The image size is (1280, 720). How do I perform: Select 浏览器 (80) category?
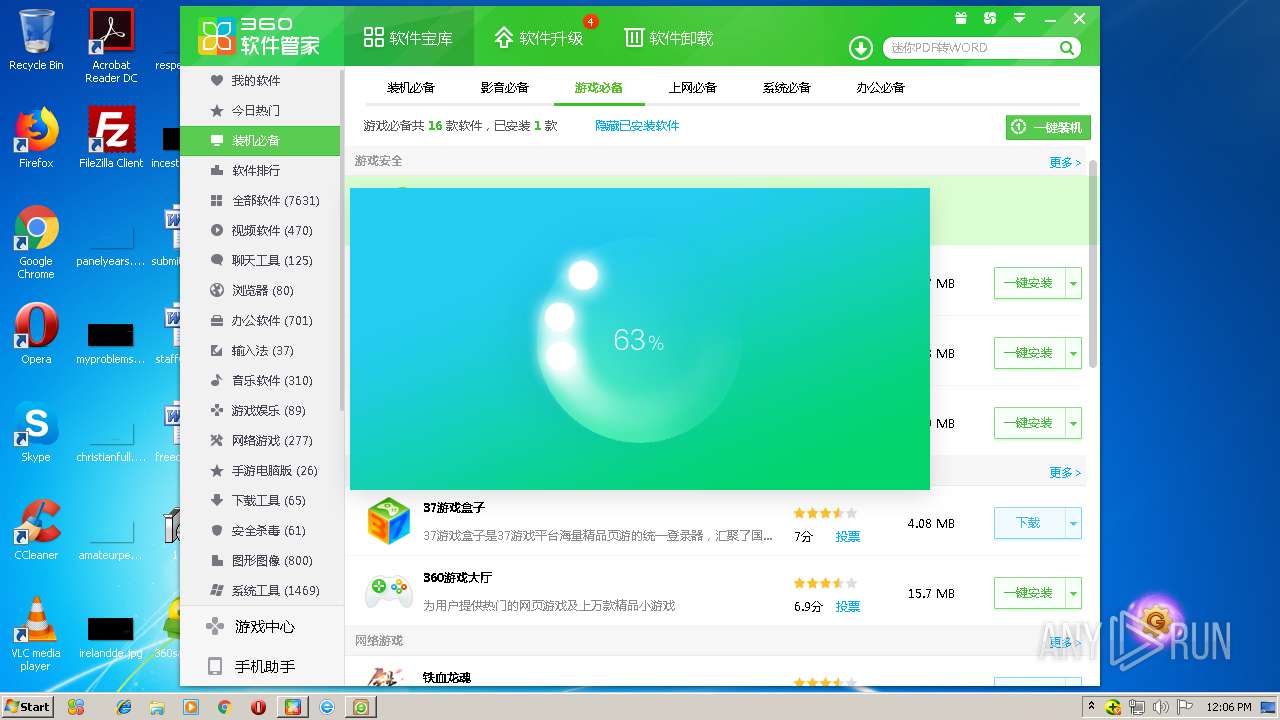260,290
